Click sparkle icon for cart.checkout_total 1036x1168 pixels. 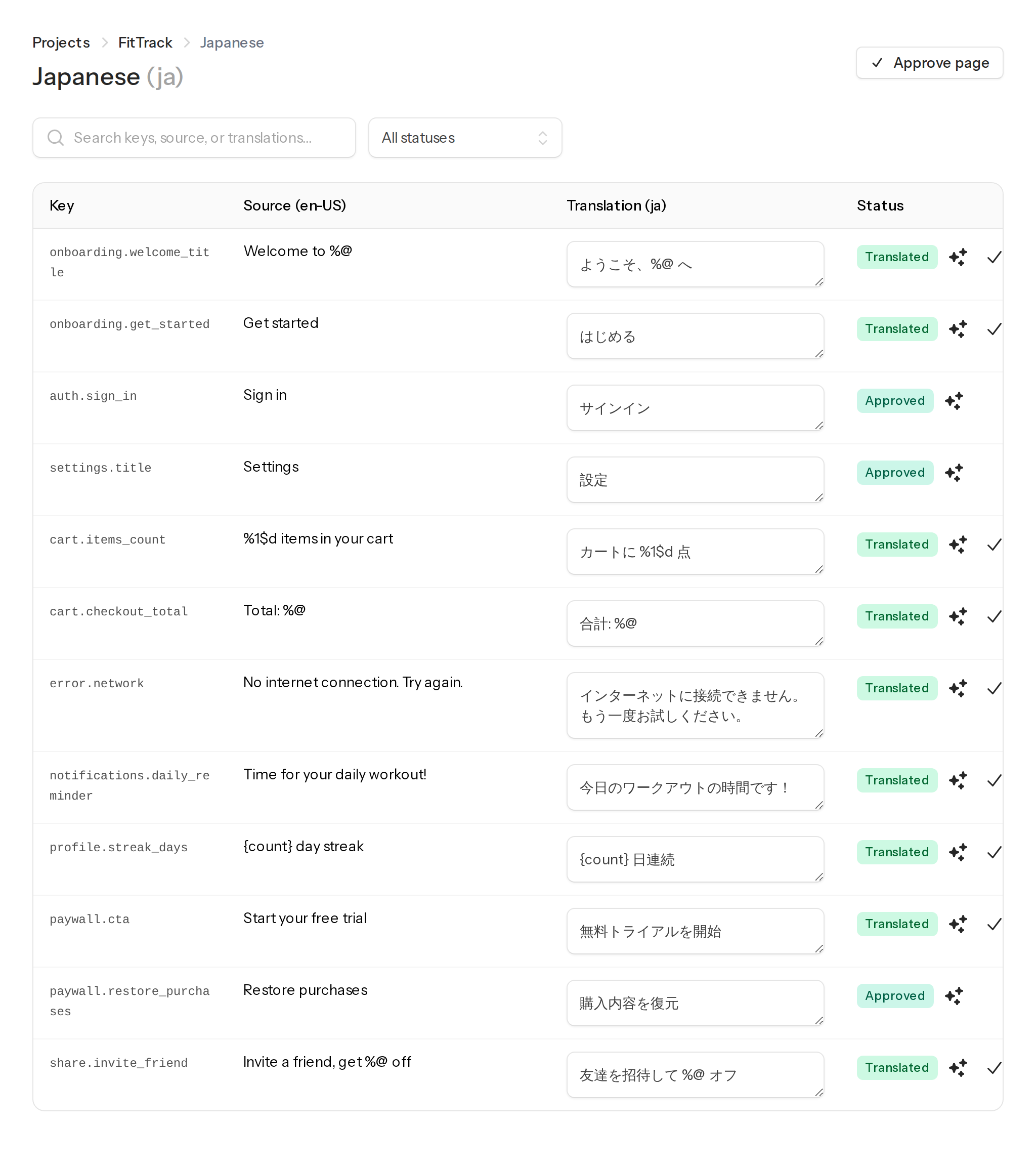point(958,616)
